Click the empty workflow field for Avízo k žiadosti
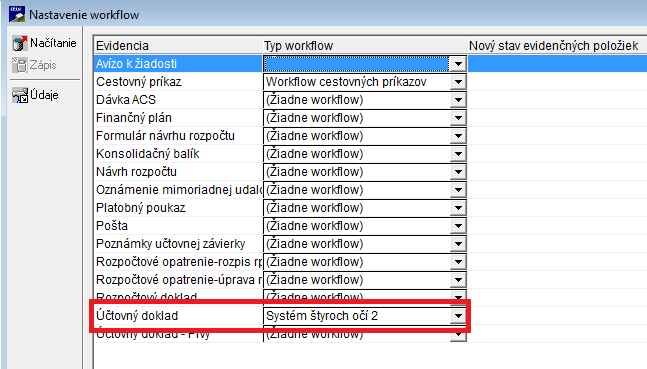The height and width of the screenshot is (369, 647). 357,64
